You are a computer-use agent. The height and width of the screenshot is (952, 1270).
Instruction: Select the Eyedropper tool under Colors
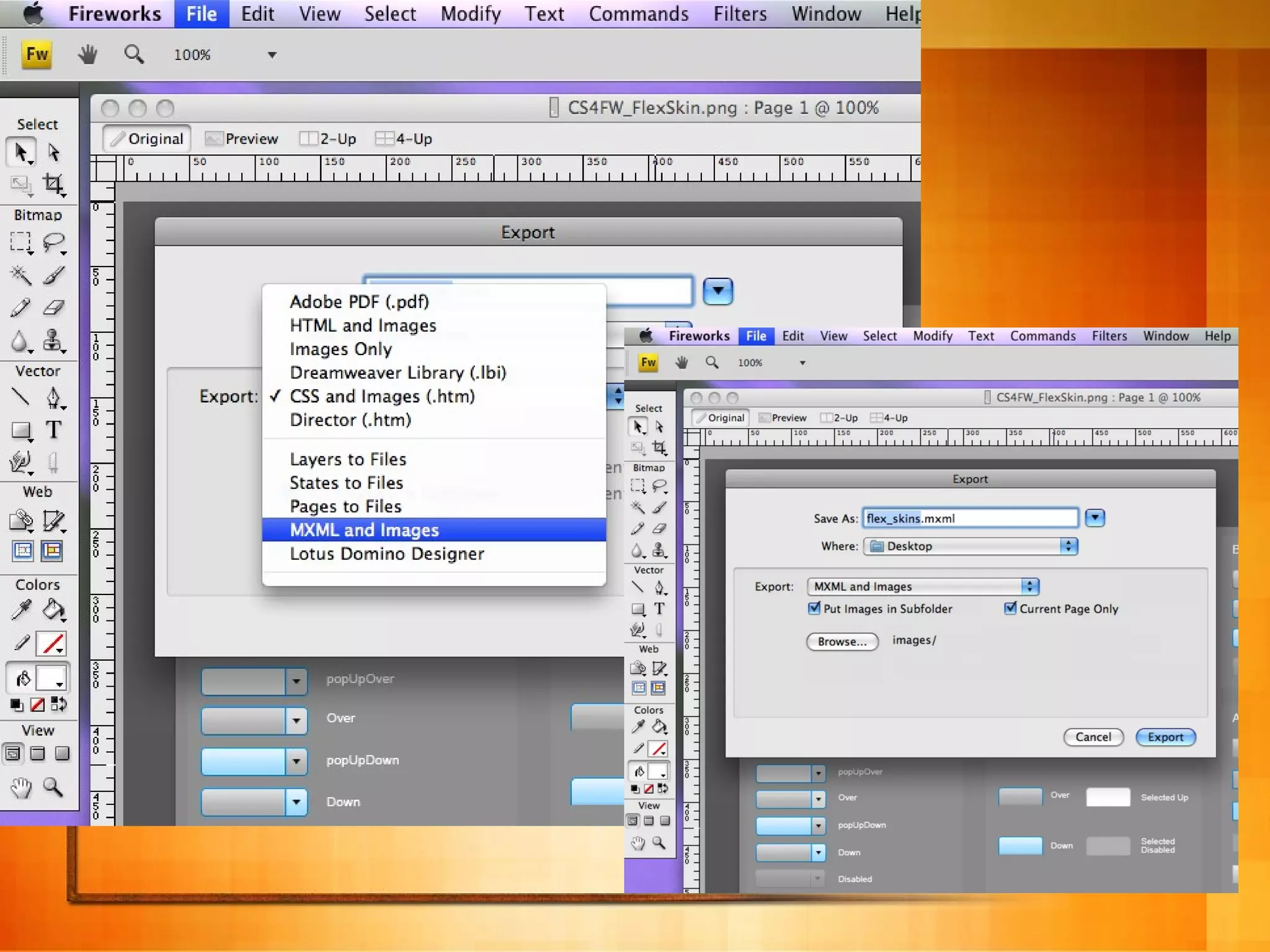(20, 610)
